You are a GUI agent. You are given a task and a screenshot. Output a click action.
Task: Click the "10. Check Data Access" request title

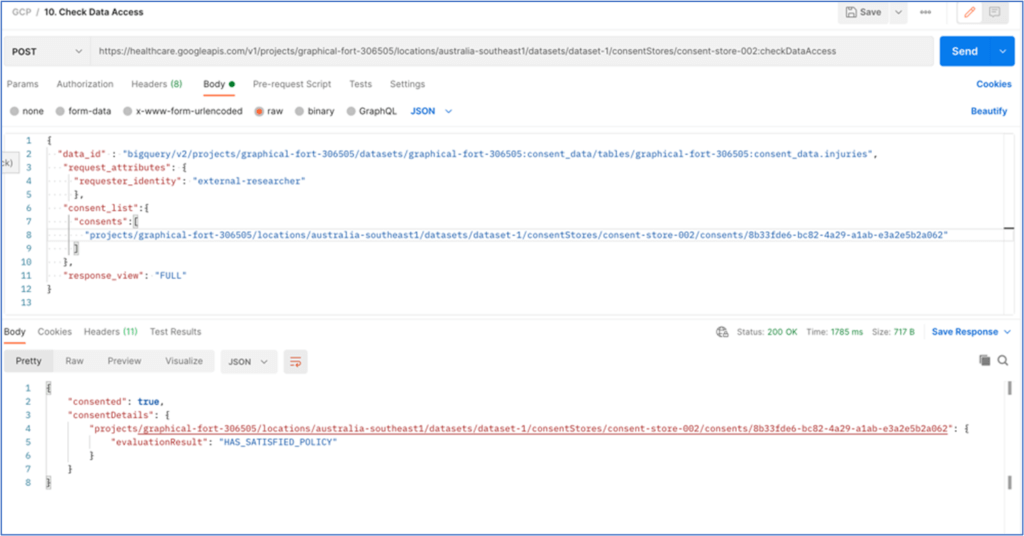94,12
